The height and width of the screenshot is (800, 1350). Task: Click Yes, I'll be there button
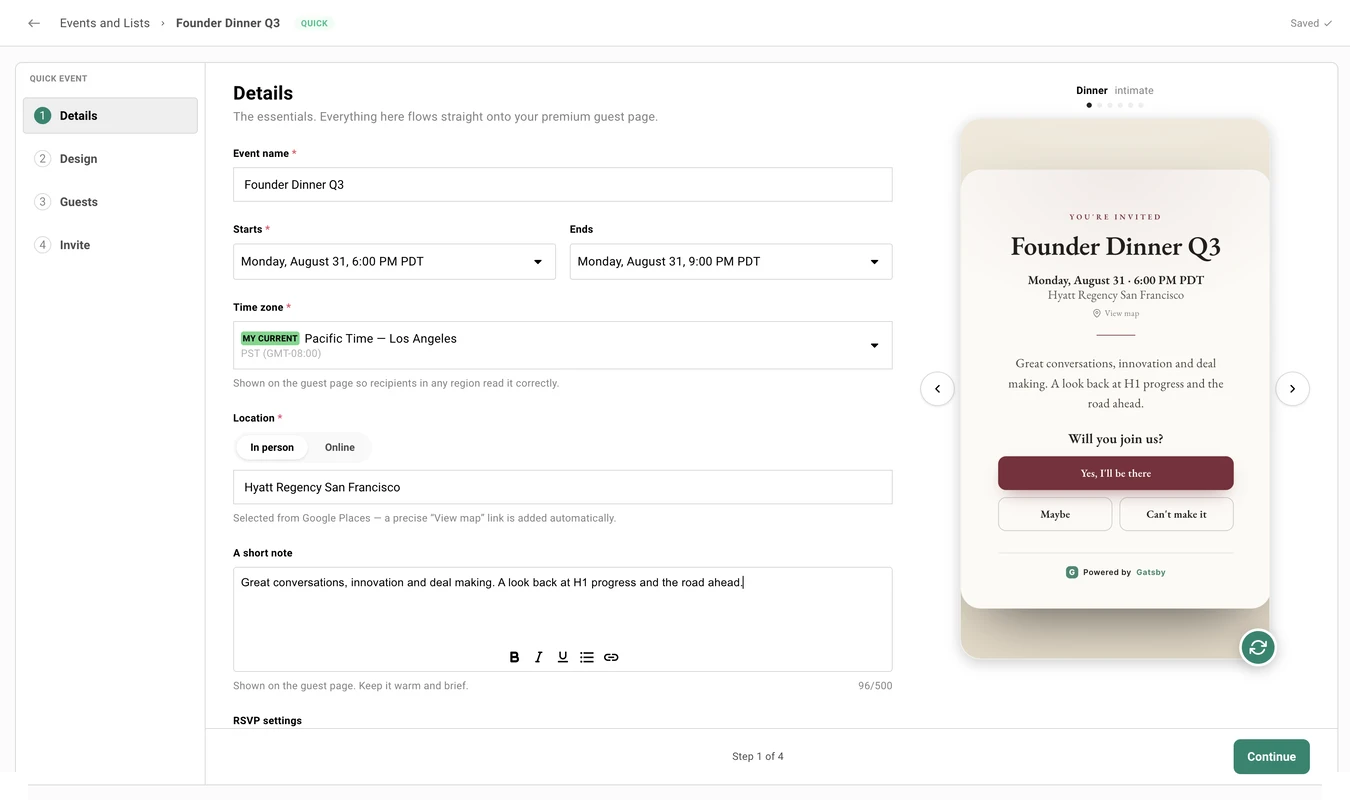click(x=1115, y=473)
